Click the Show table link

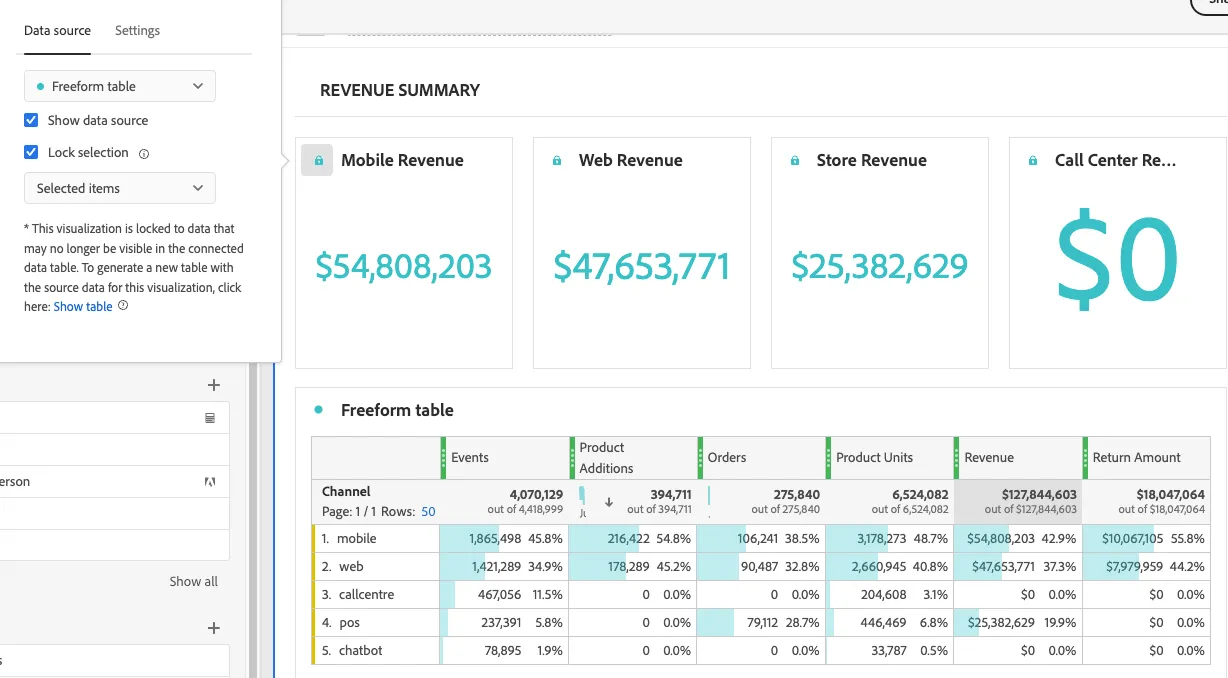(x=83, y=307)
